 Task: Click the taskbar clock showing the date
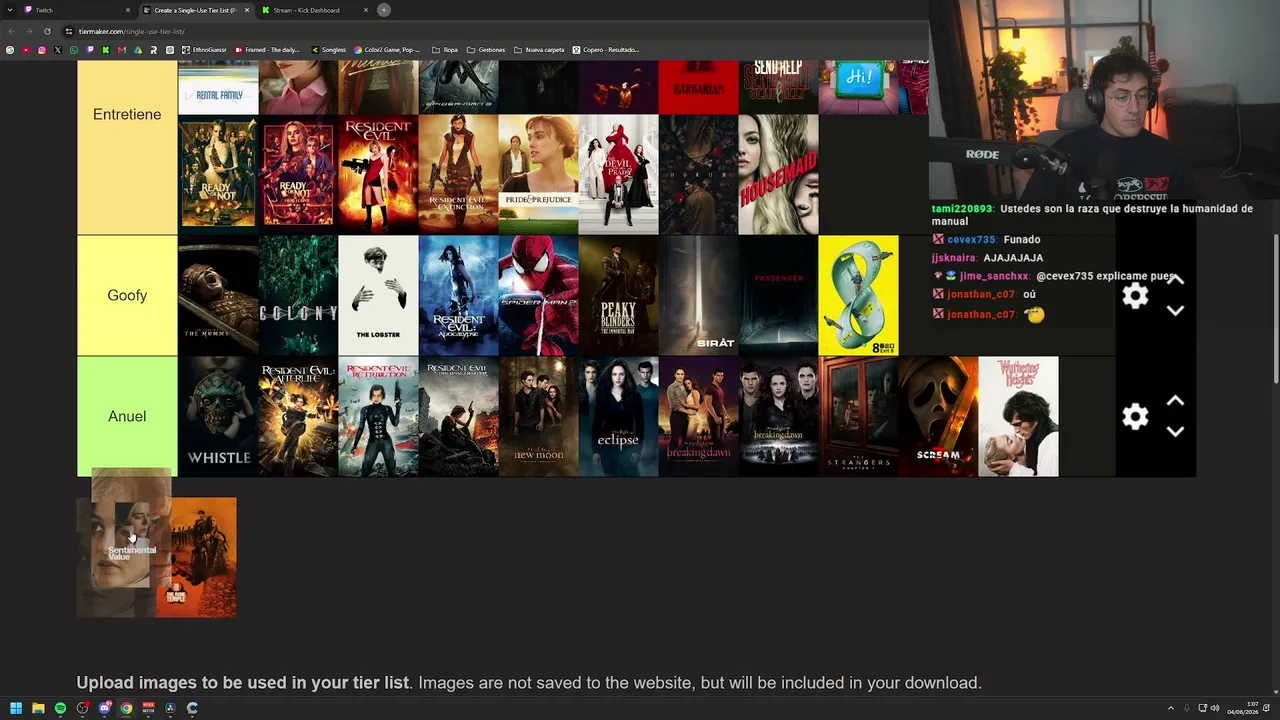tap(1242, 708)
